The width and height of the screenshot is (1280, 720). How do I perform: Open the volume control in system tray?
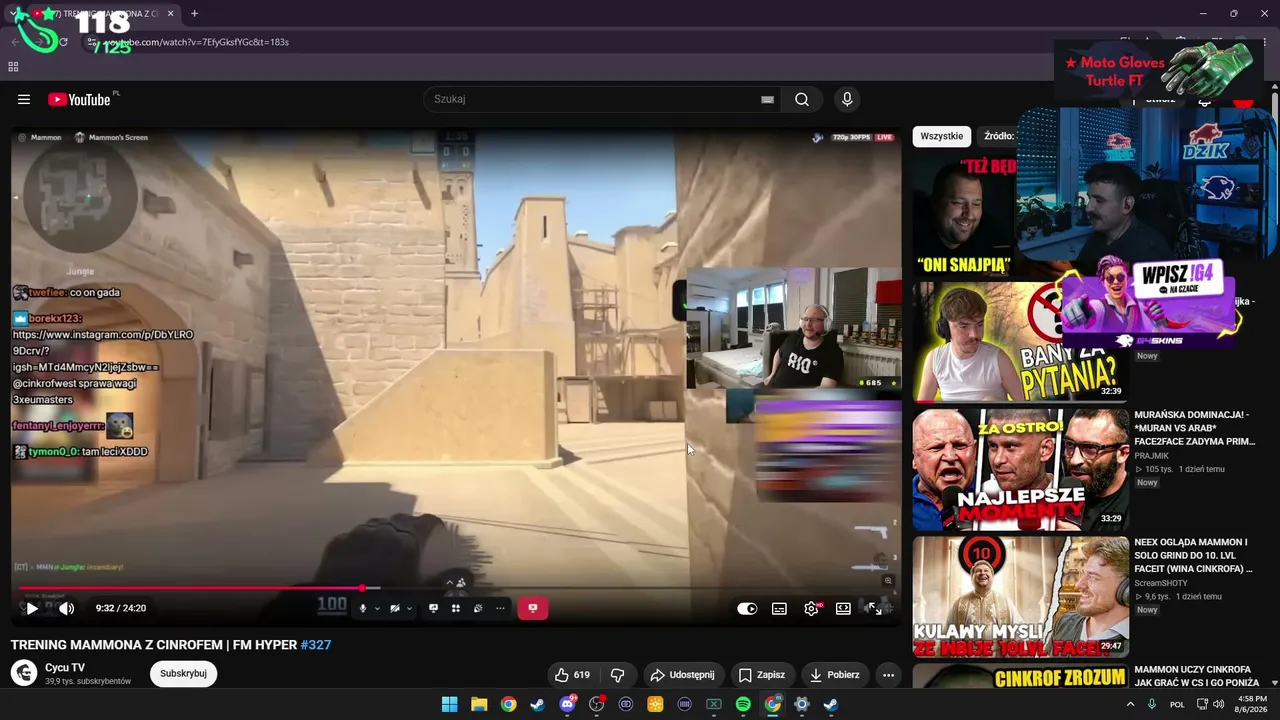[x=1218, y=704]
